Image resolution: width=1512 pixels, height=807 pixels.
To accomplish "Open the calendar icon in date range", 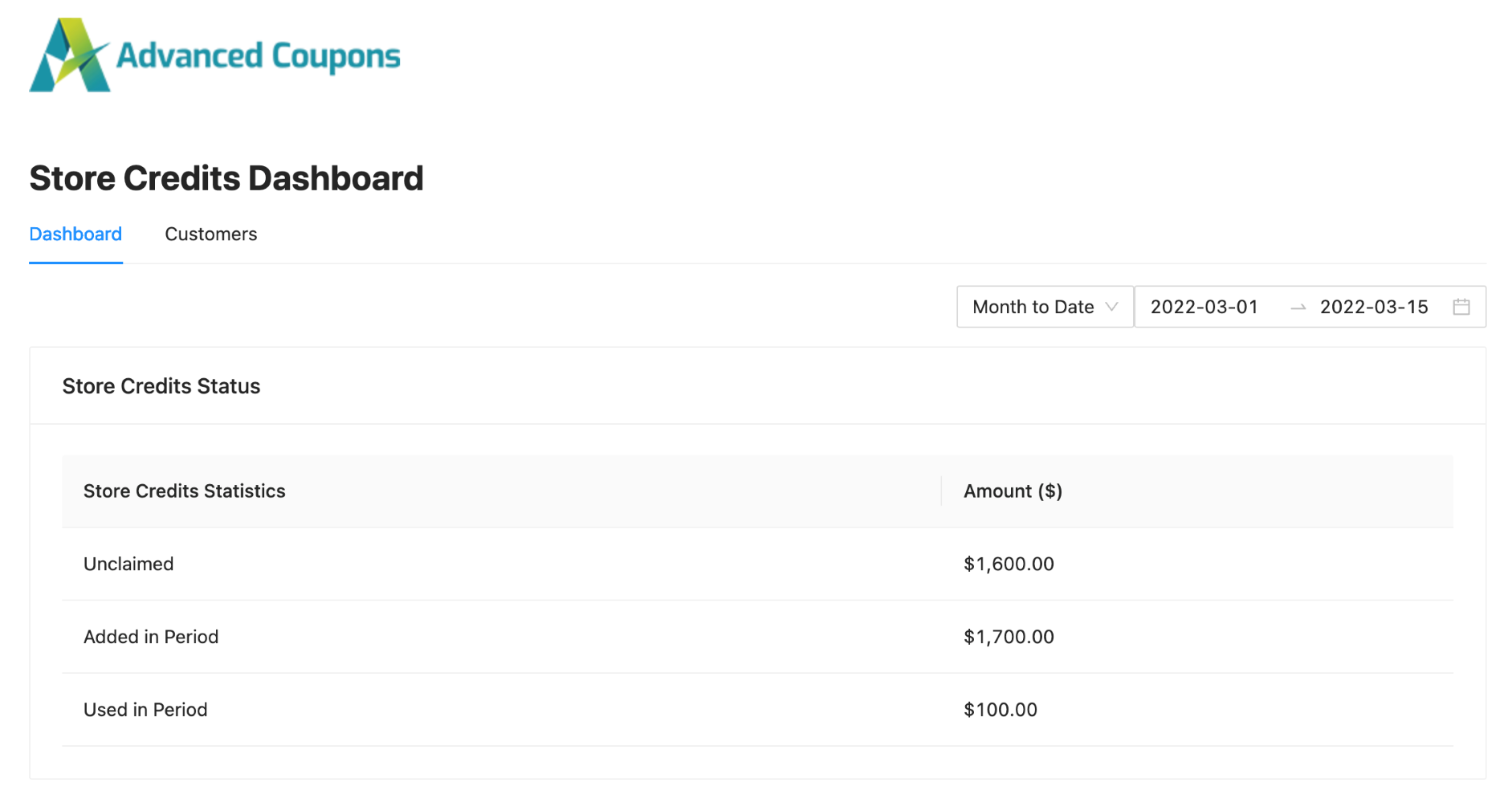I will [x=1461, y=307].
